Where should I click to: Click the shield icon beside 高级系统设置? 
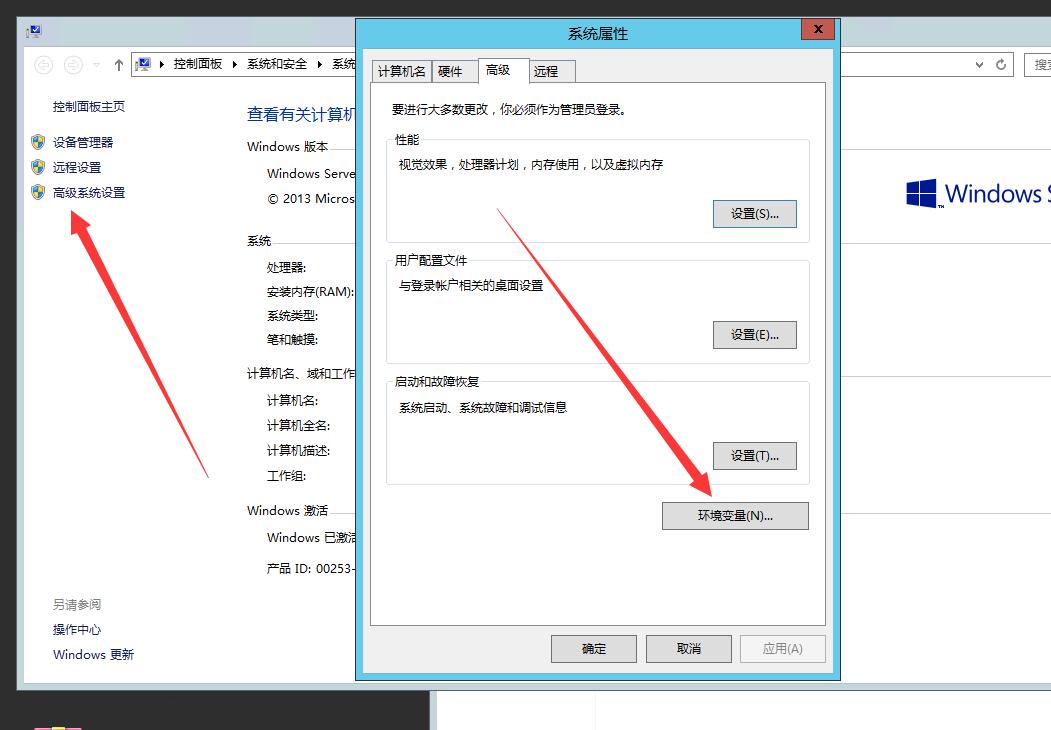pos(38,192)
